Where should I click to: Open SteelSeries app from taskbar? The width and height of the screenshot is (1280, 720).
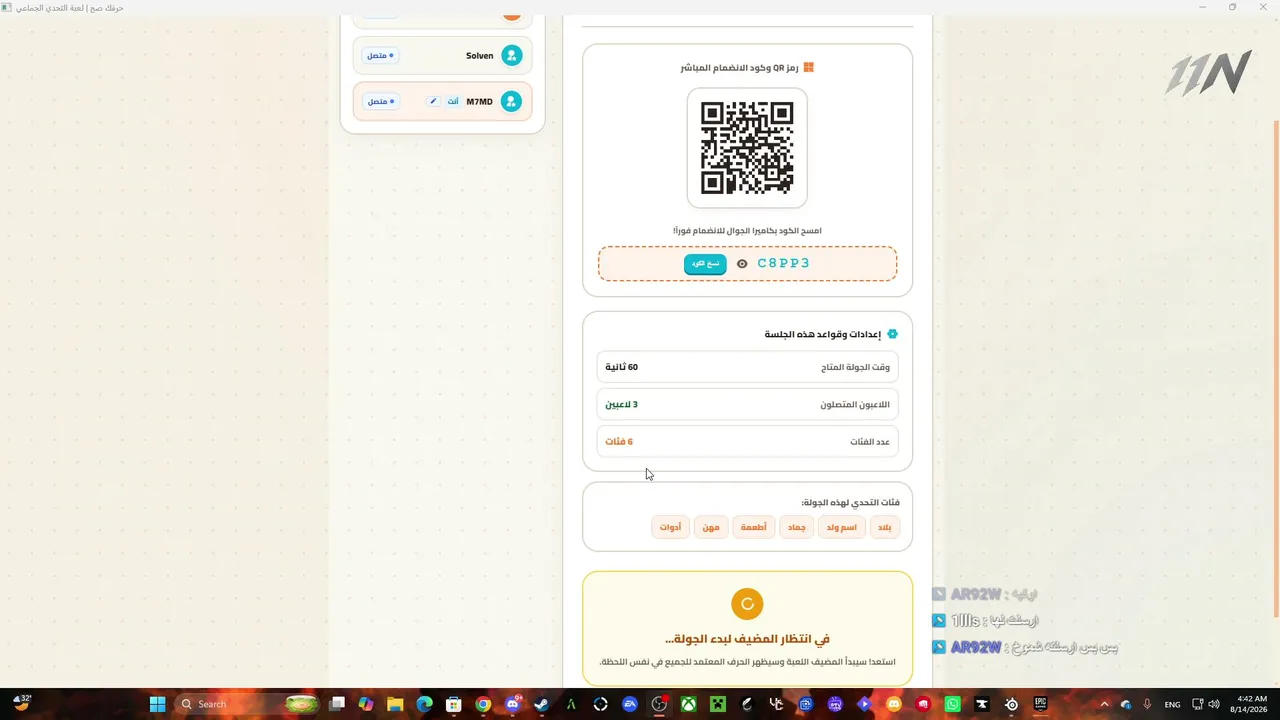coord(1012,704)
